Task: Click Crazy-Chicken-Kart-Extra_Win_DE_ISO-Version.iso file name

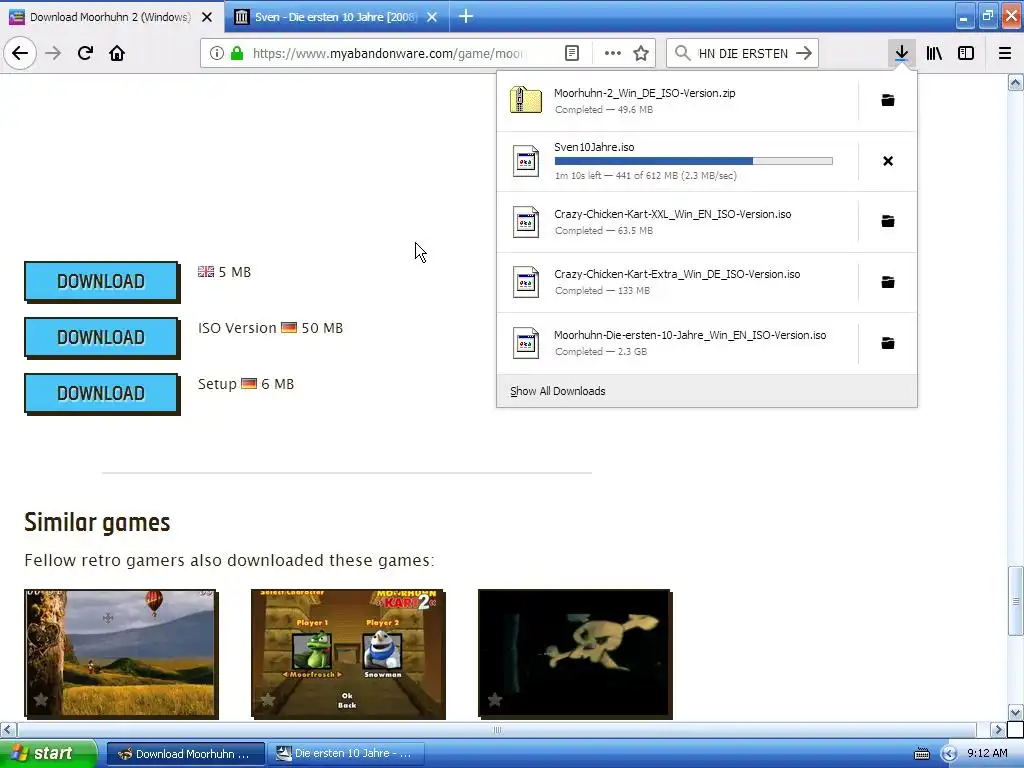Action: point(677,274)
